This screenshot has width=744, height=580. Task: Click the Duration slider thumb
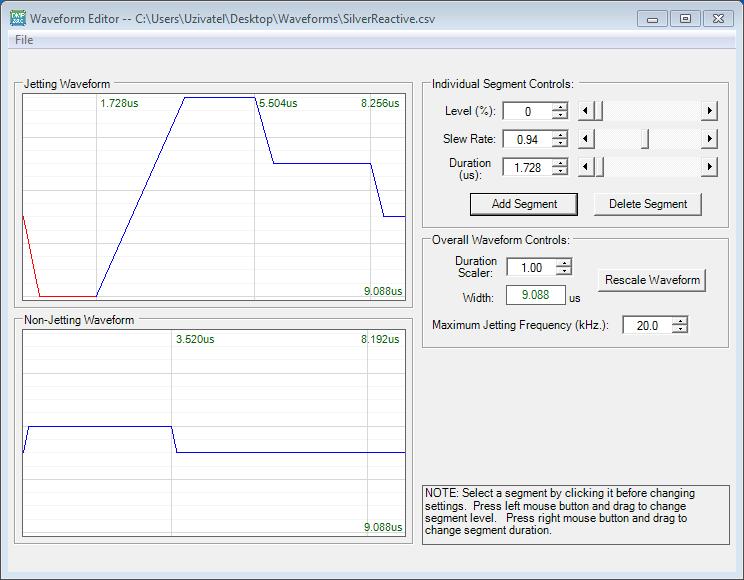(x=599, y=167)
